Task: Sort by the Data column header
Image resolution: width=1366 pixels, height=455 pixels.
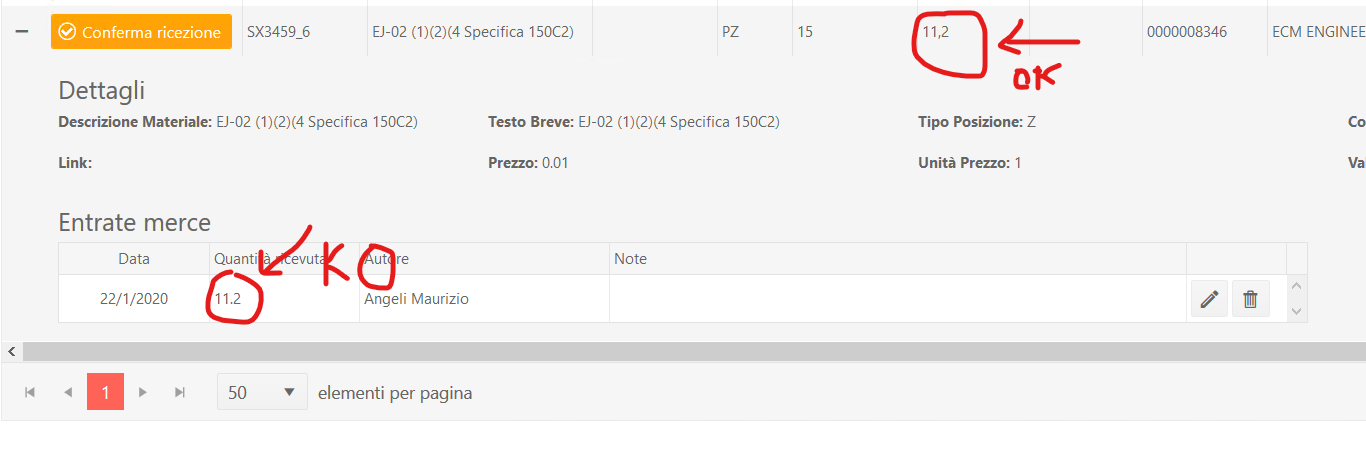Action: 134,259
